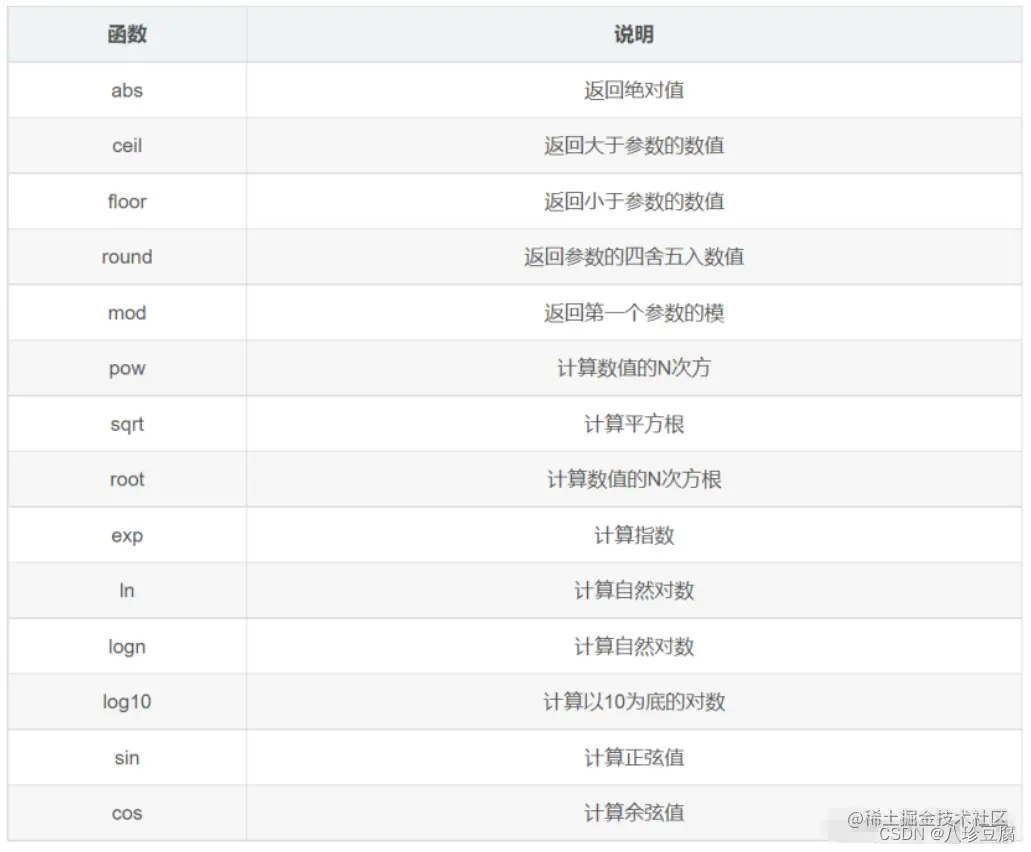This screenshot has width=1031, height=852.
Task: Click the description '返回大于参数的数值'
Action: [x=634, y=145]
